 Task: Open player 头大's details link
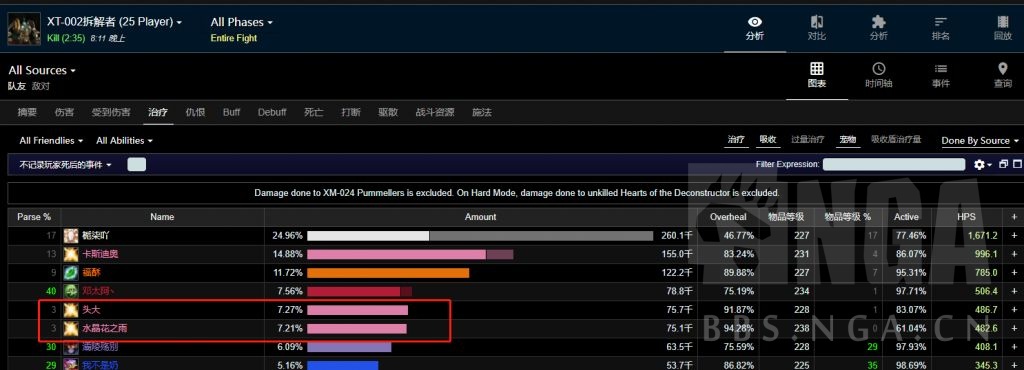(x=91, y=310)
